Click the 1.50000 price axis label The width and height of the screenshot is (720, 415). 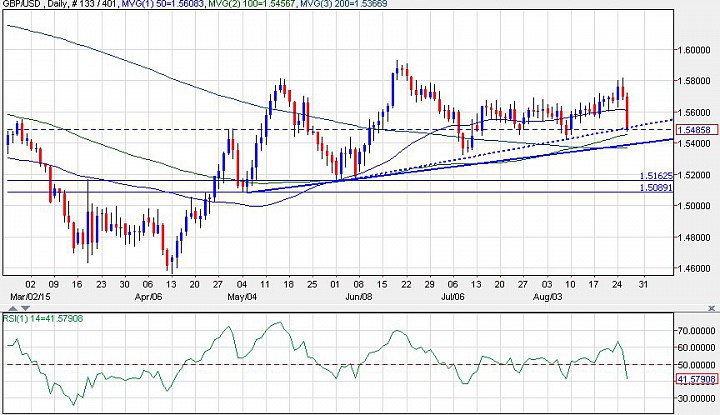[x=696, y=206]
